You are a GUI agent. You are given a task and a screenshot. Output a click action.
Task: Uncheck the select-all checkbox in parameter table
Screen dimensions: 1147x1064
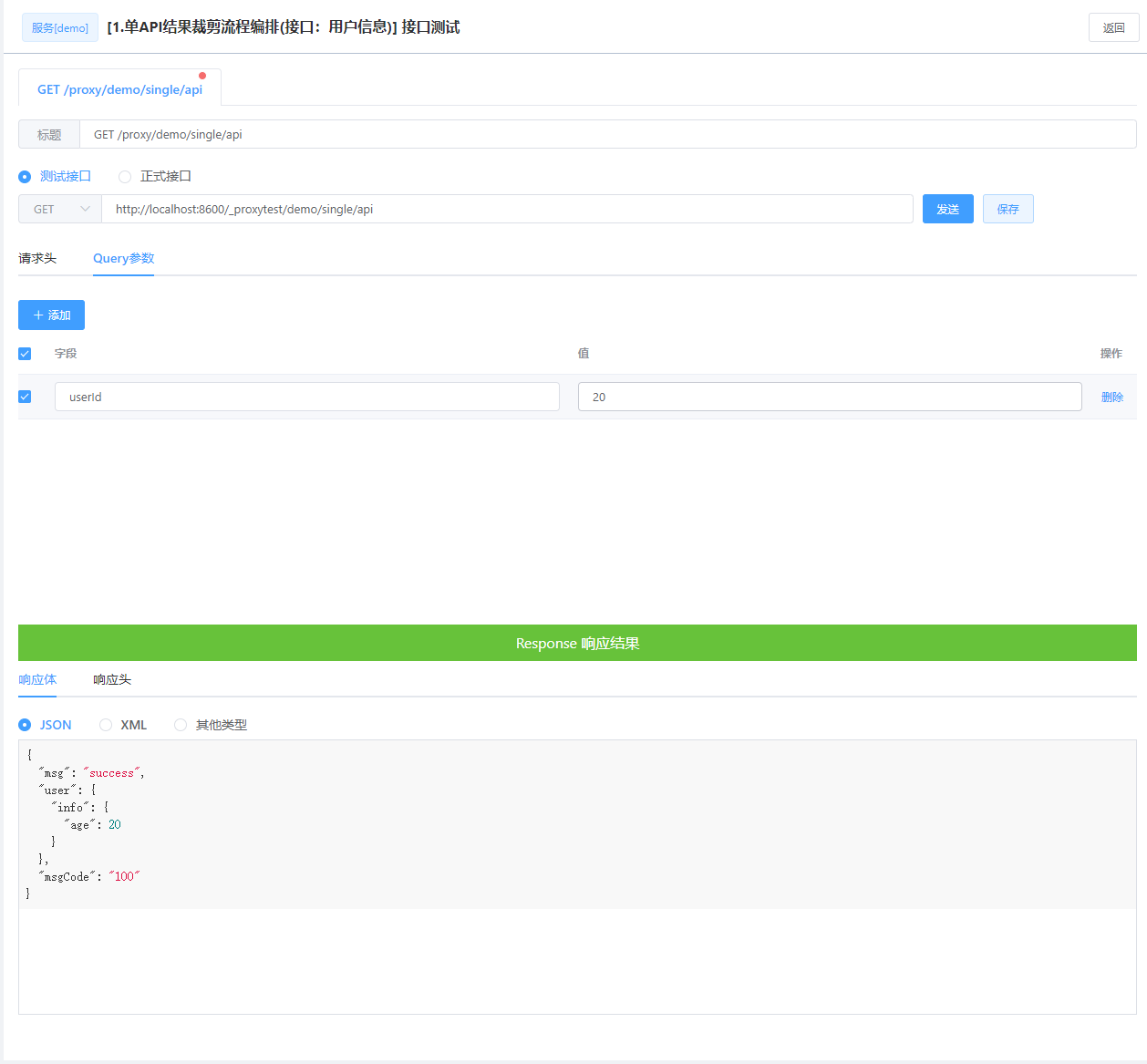click(24, 354)
